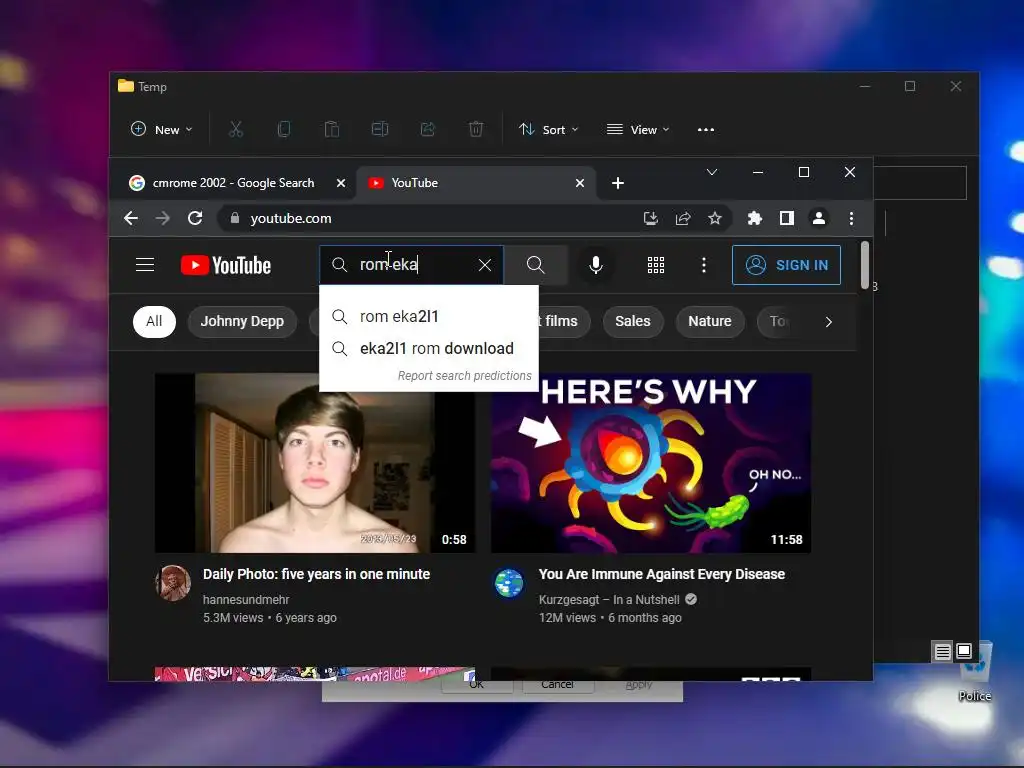Click Delete trash icon in Temp window

coord(476,129)
